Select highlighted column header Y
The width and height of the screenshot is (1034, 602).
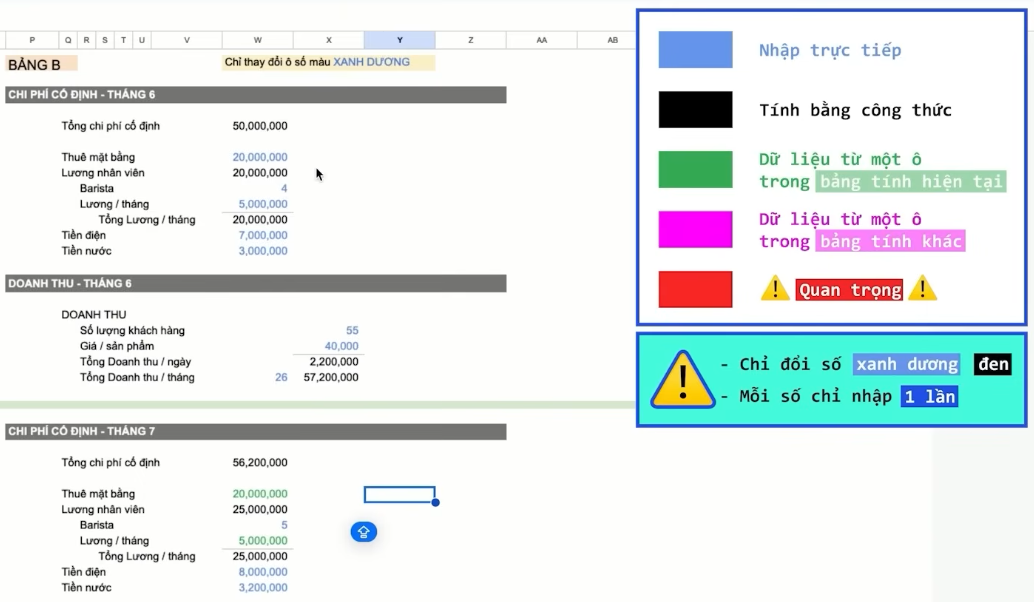point(400,40)
